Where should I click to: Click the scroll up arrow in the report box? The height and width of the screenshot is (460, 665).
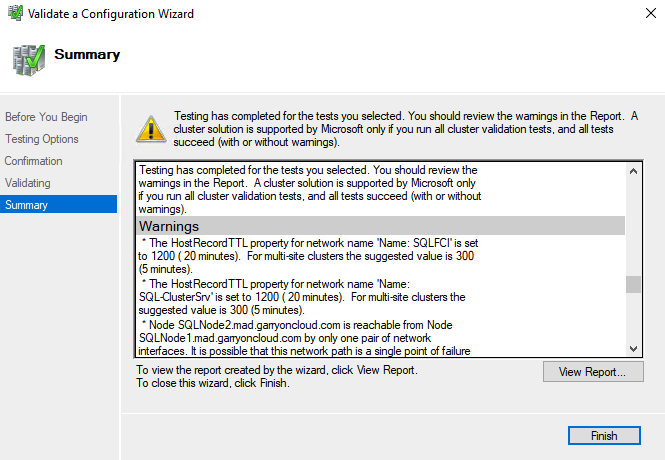633,171
